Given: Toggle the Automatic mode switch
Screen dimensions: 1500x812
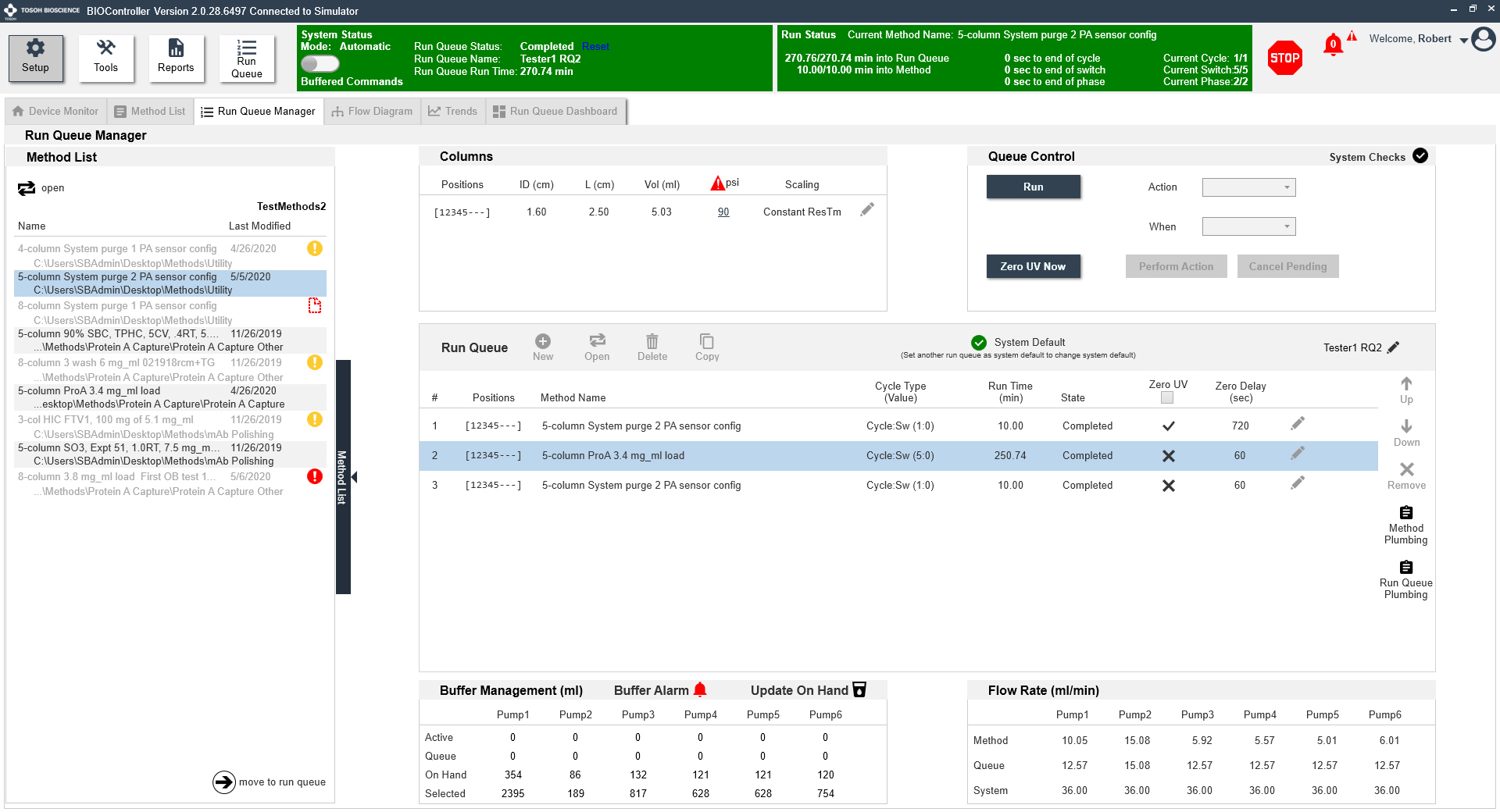Looking at the screenshot, I should point(320,63).
